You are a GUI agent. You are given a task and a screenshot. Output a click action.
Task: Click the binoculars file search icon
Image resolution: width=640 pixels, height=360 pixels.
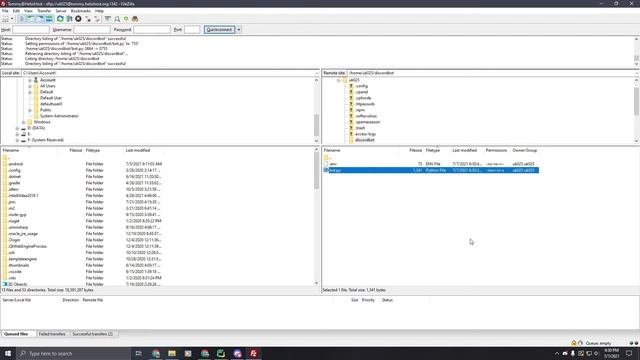(x=135, y=19)
